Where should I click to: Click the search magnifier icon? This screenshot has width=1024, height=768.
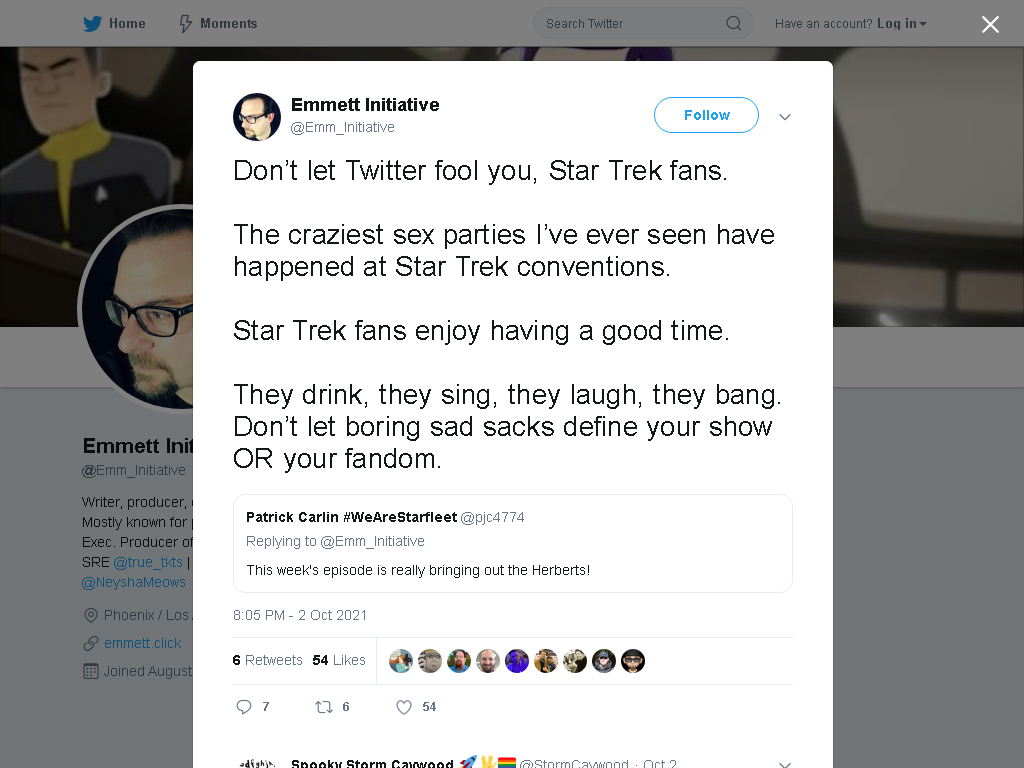pyautogui.click(x=733, y=24)
